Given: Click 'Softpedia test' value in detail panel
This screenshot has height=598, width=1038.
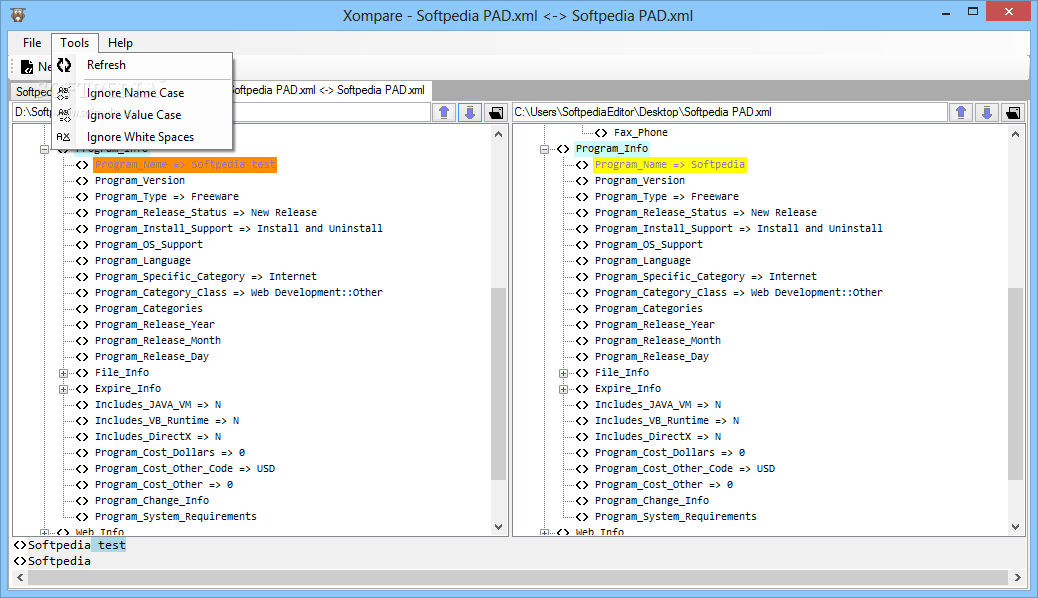Looking at the screenshot, I should pos(76,545).
